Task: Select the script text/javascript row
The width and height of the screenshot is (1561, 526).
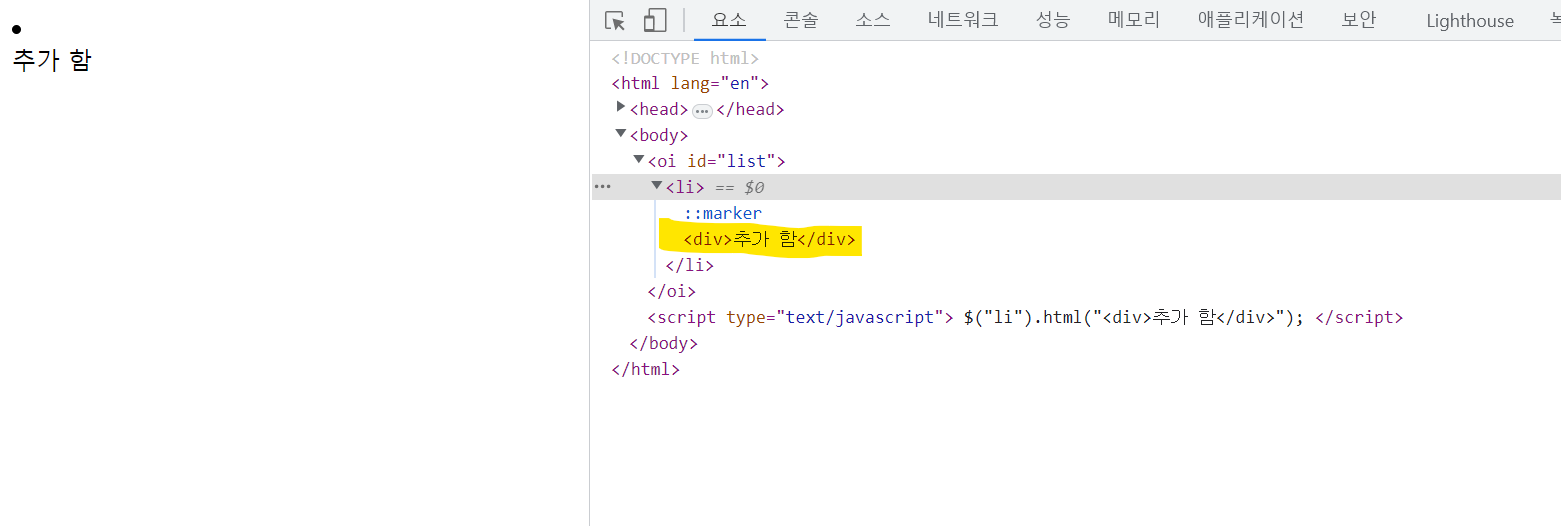Action: tap(1025, 317)
